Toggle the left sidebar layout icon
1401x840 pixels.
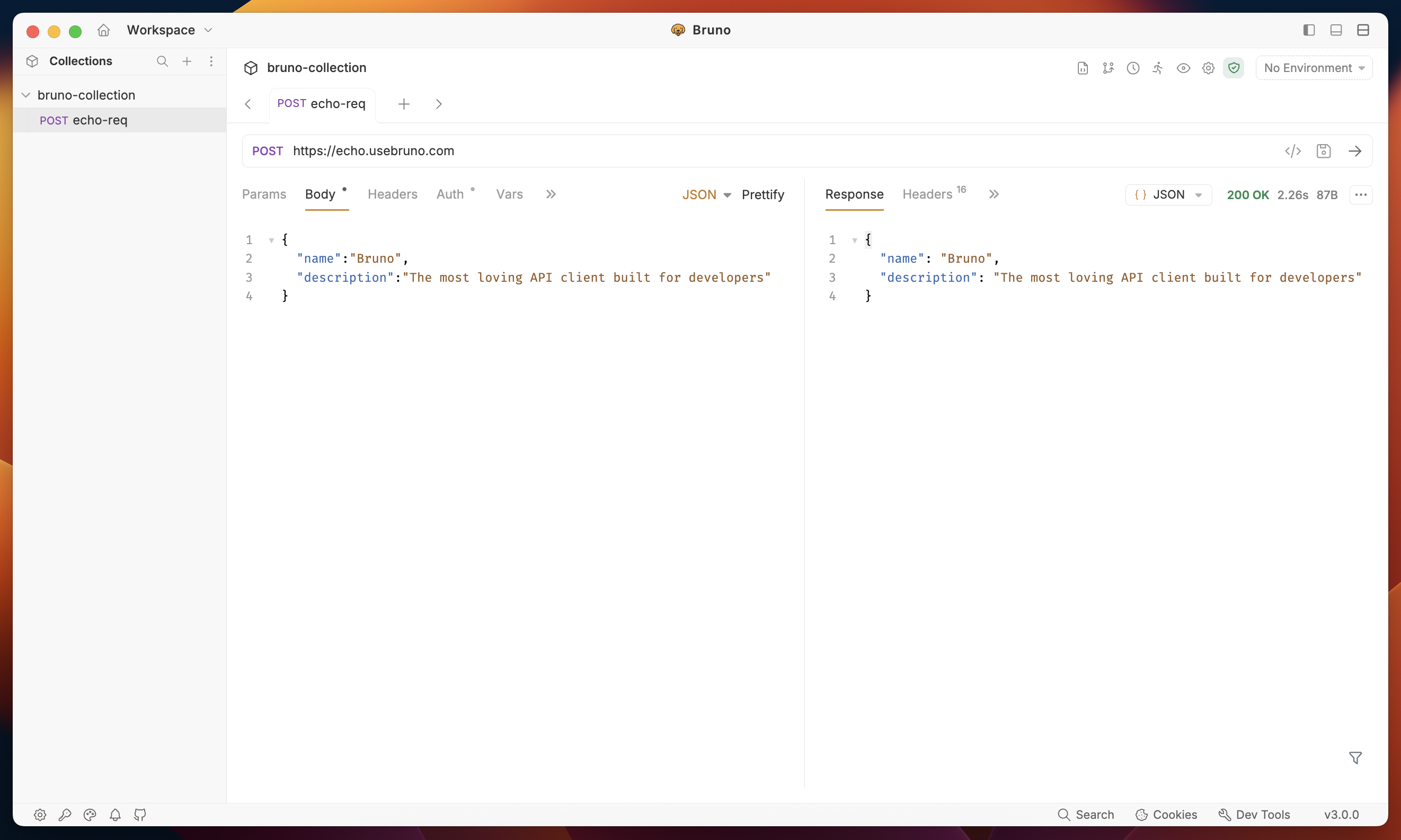pyautogui.click(x=1308, y=30)
